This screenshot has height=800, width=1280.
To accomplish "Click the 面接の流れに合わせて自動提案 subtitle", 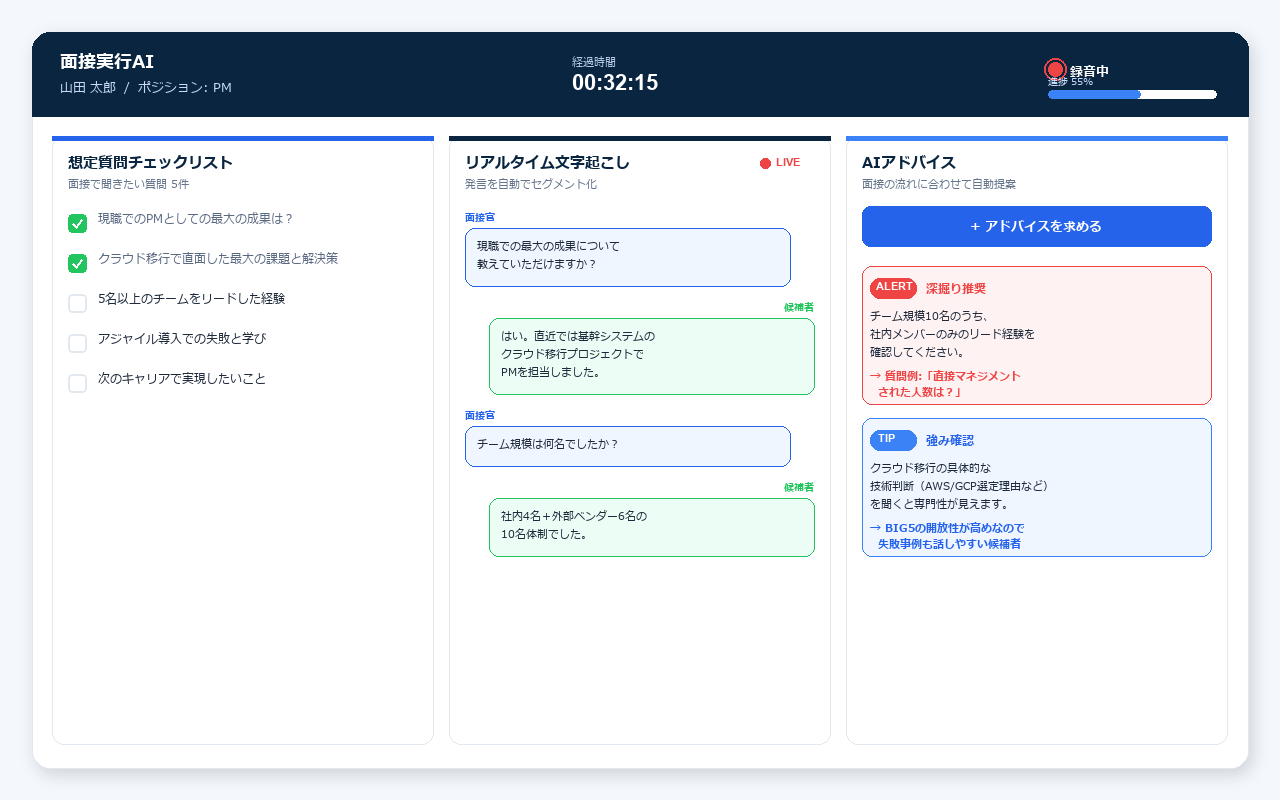I will pos(939,185).
